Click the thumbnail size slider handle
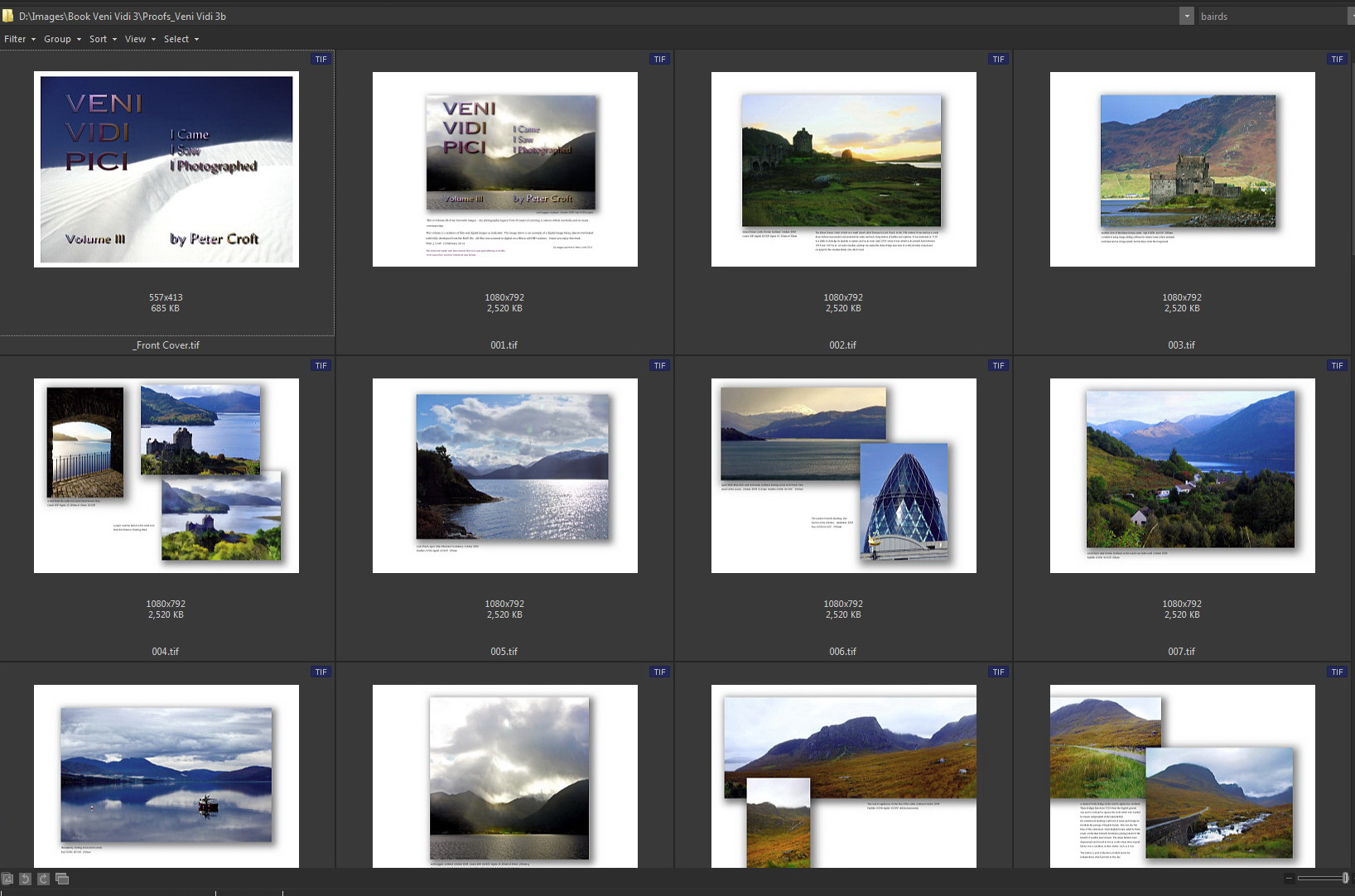 (1345, 878)
